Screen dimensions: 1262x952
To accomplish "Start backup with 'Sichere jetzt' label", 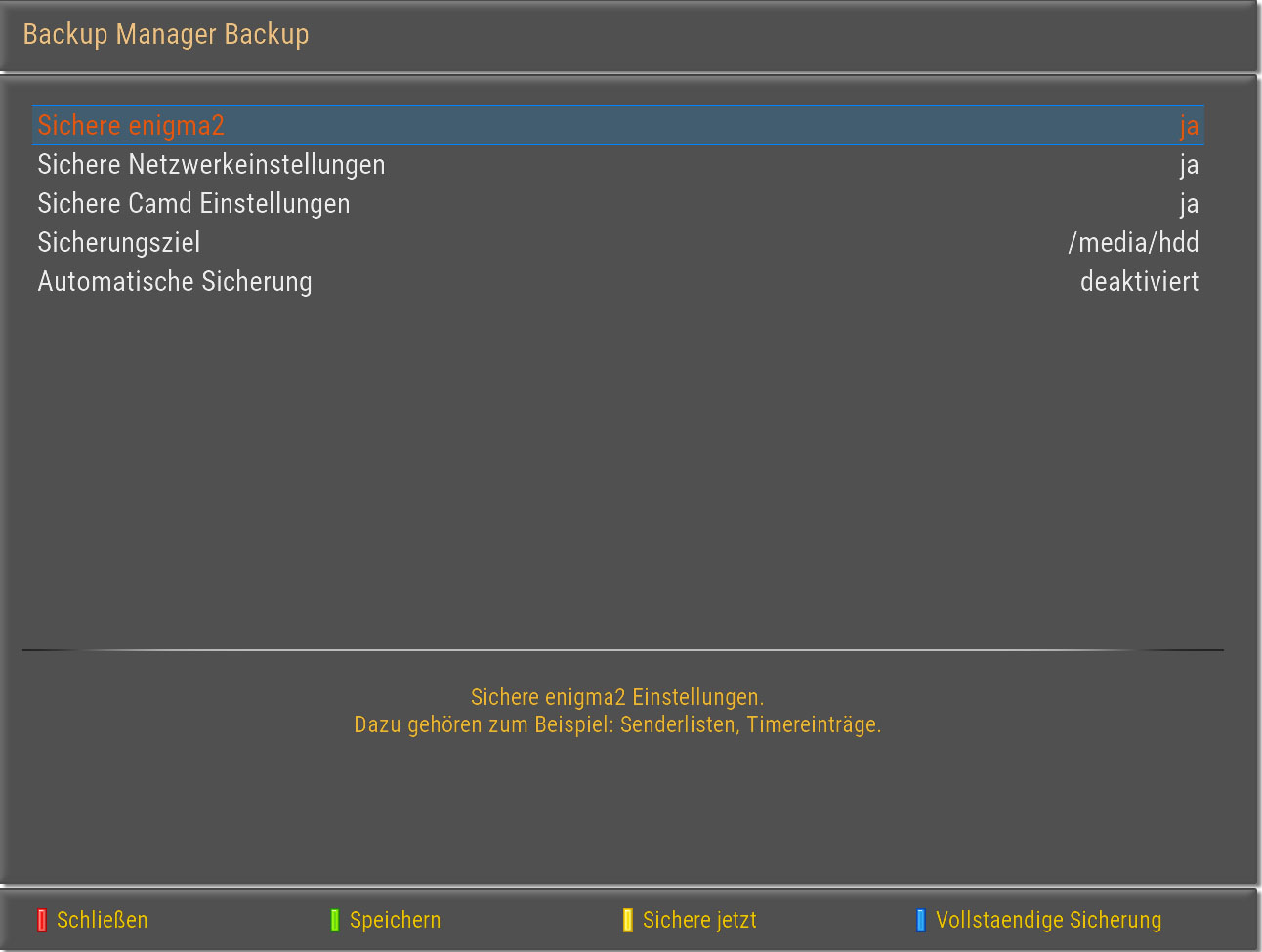I will 699,920.
